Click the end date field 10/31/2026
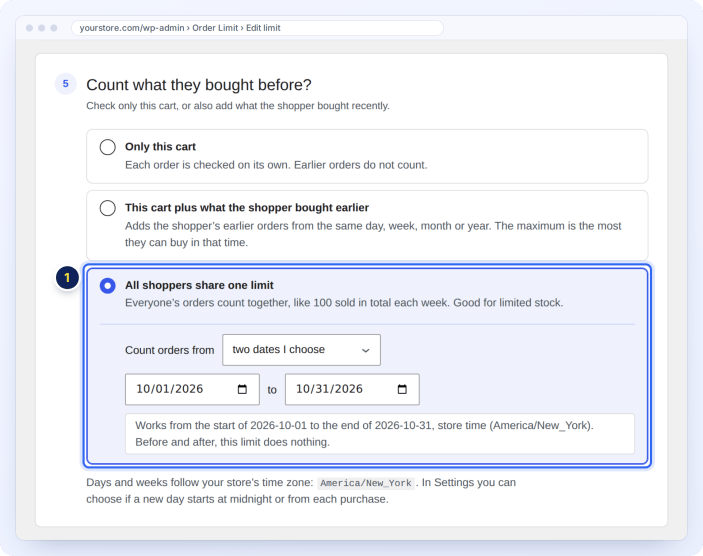 point(352,389)
